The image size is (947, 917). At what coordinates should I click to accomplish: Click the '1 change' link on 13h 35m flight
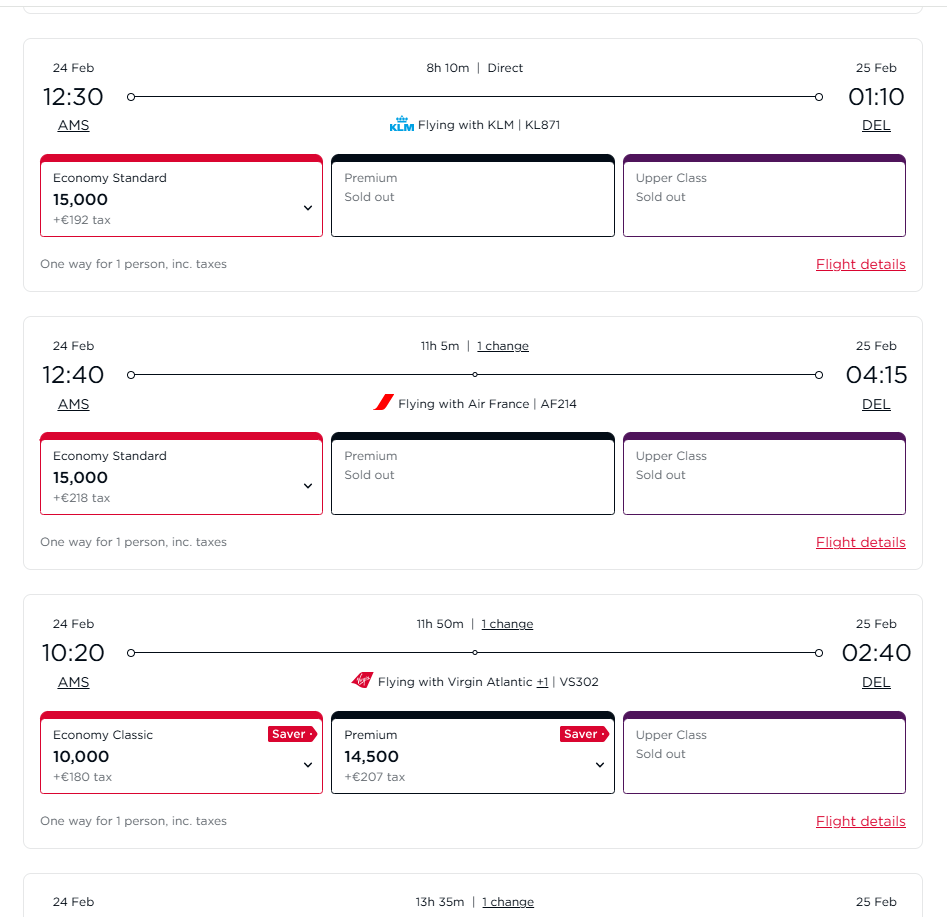[508, 902]
